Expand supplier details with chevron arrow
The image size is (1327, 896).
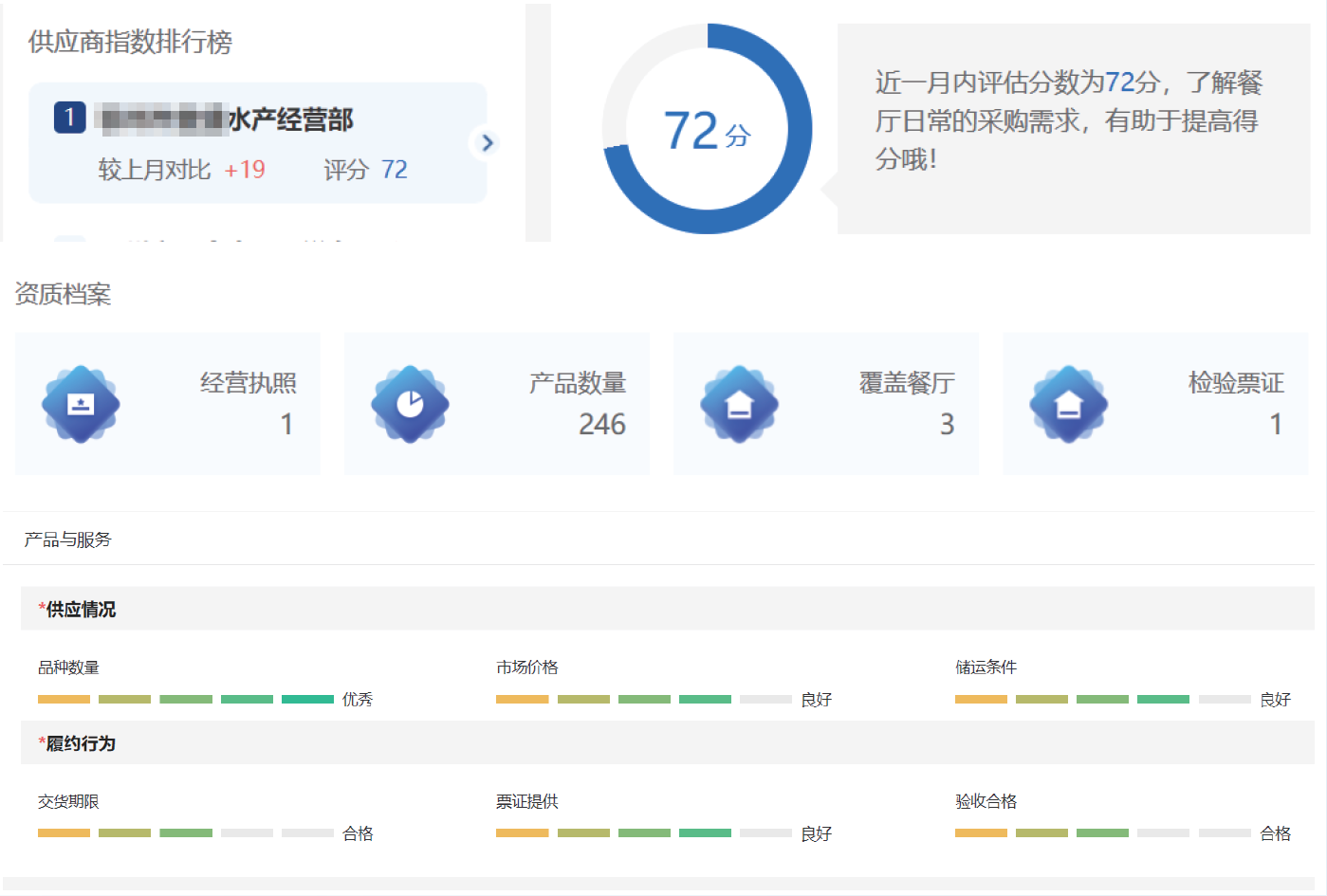[487, 143]
